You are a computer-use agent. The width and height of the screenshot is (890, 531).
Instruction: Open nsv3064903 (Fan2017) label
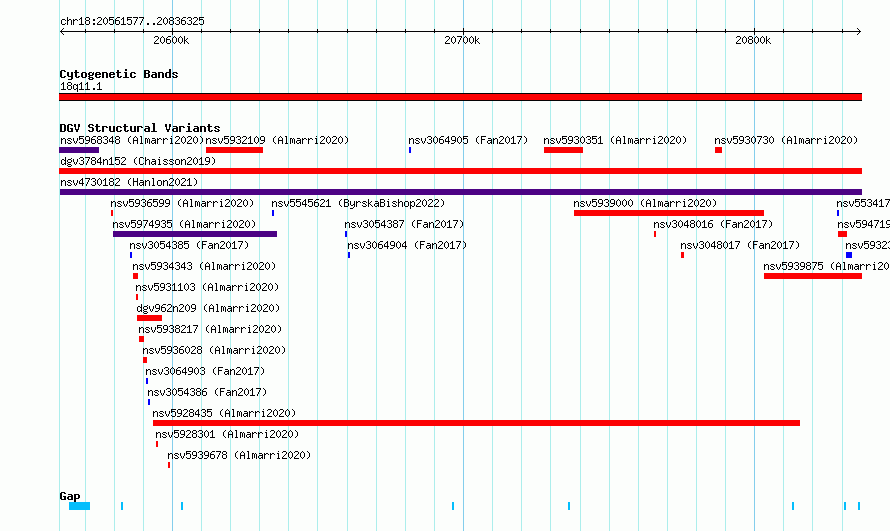[x=205, y=371]
